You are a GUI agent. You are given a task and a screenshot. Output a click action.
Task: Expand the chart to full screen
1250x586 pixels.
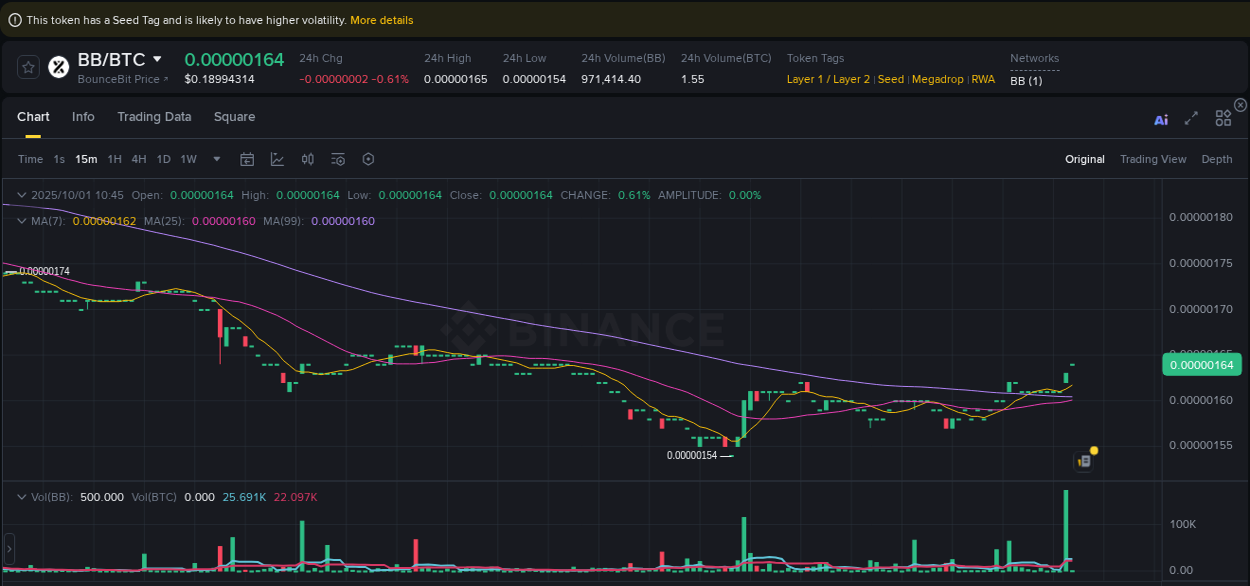1191,117
